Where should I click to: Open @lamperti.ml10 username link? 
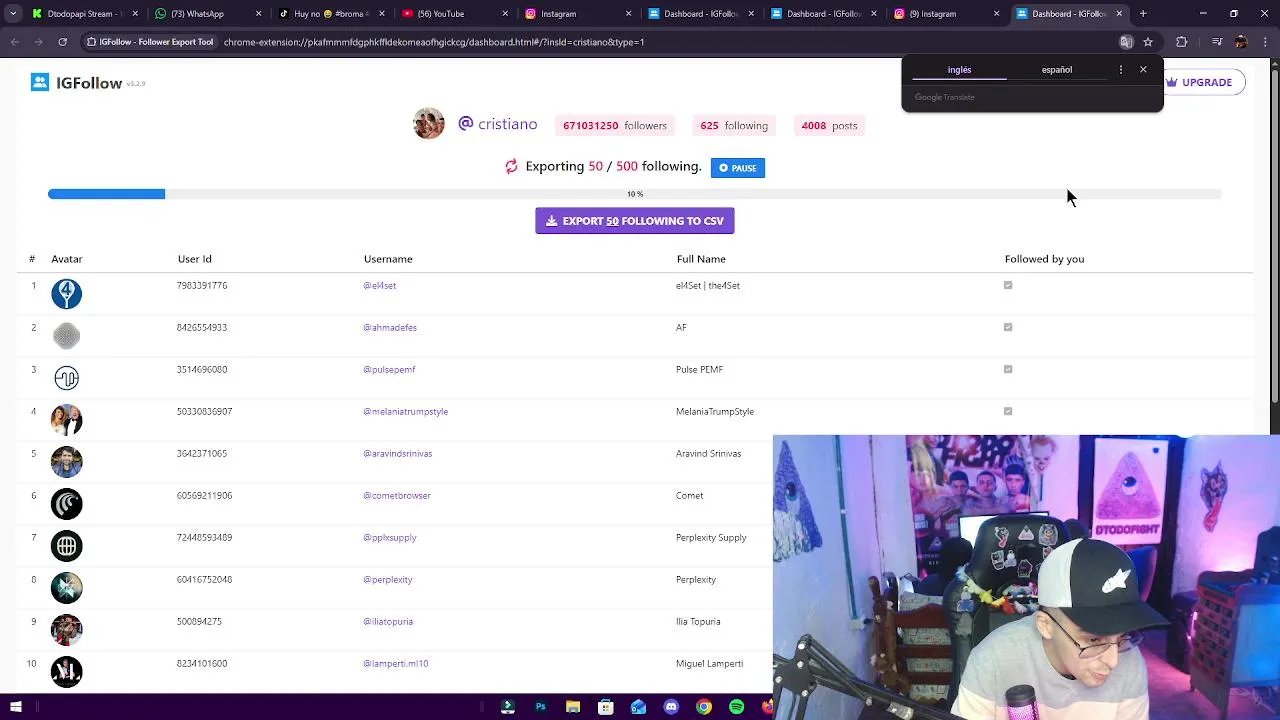(x=396, y=663)
